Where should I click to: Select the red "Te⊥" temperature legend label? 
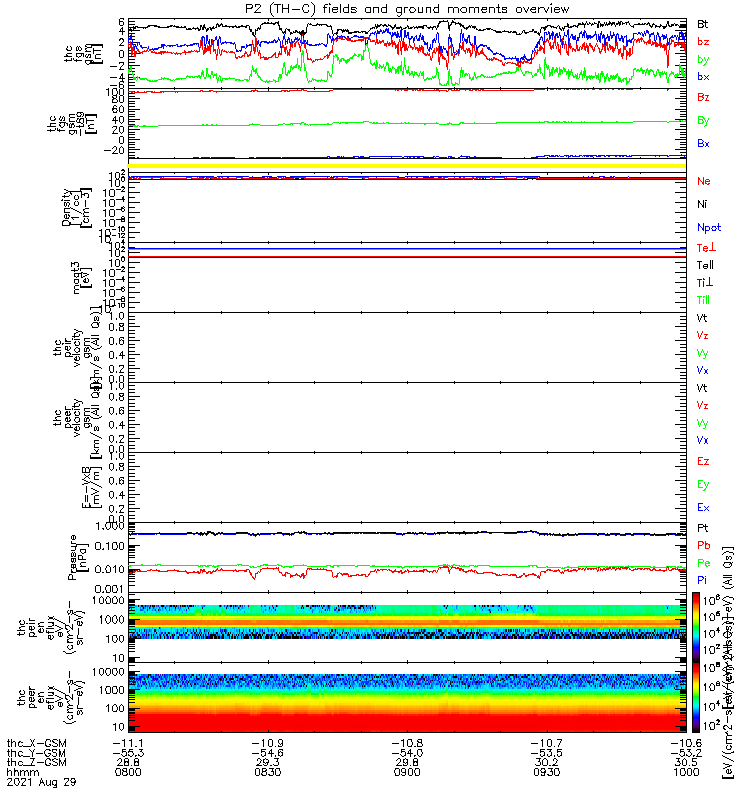(707, 247)
